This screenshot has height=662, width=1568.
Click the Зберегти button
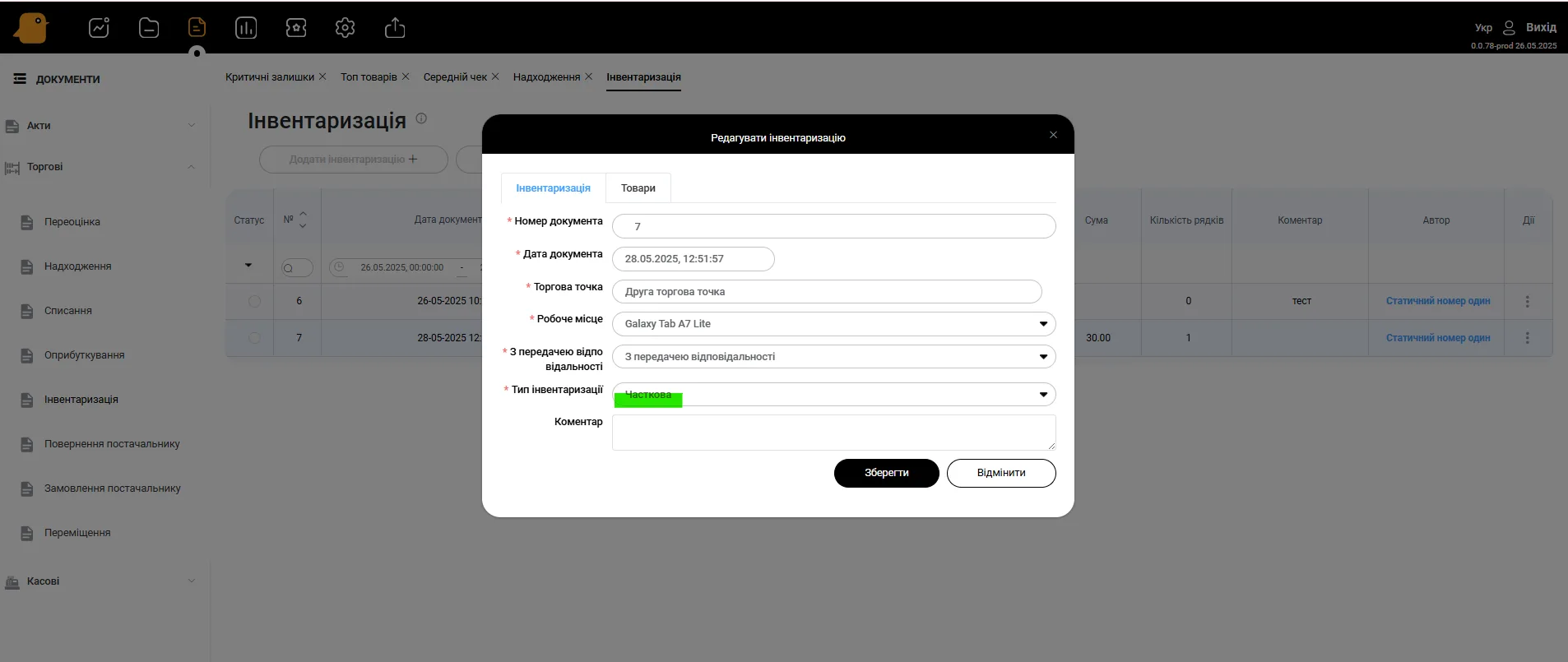pos(886,473)
